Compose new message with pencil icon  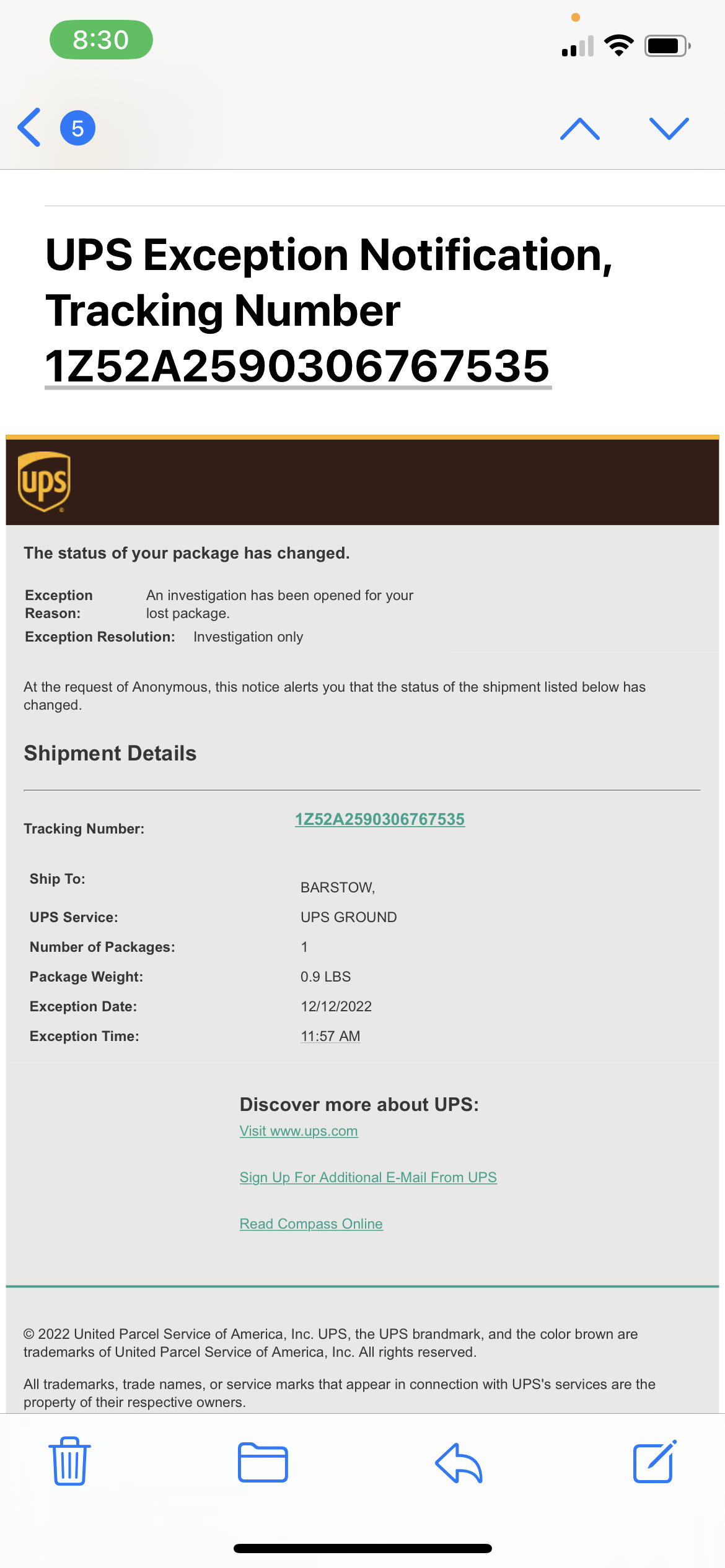coord(654,1461)
